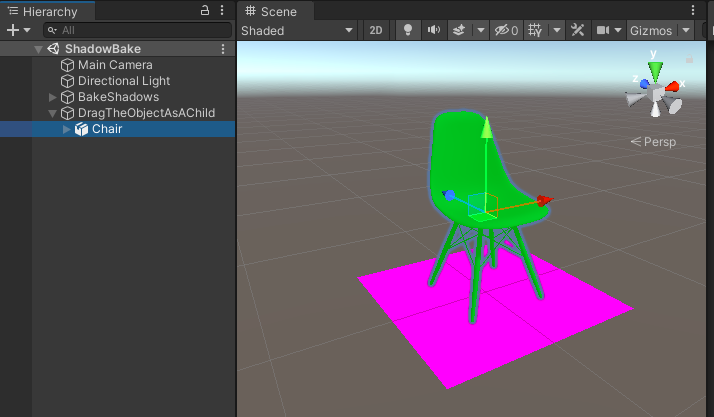Select DragTheObjectAsAChild object
The width and height of the screenshot is (714, 417).
pos(146,113)
